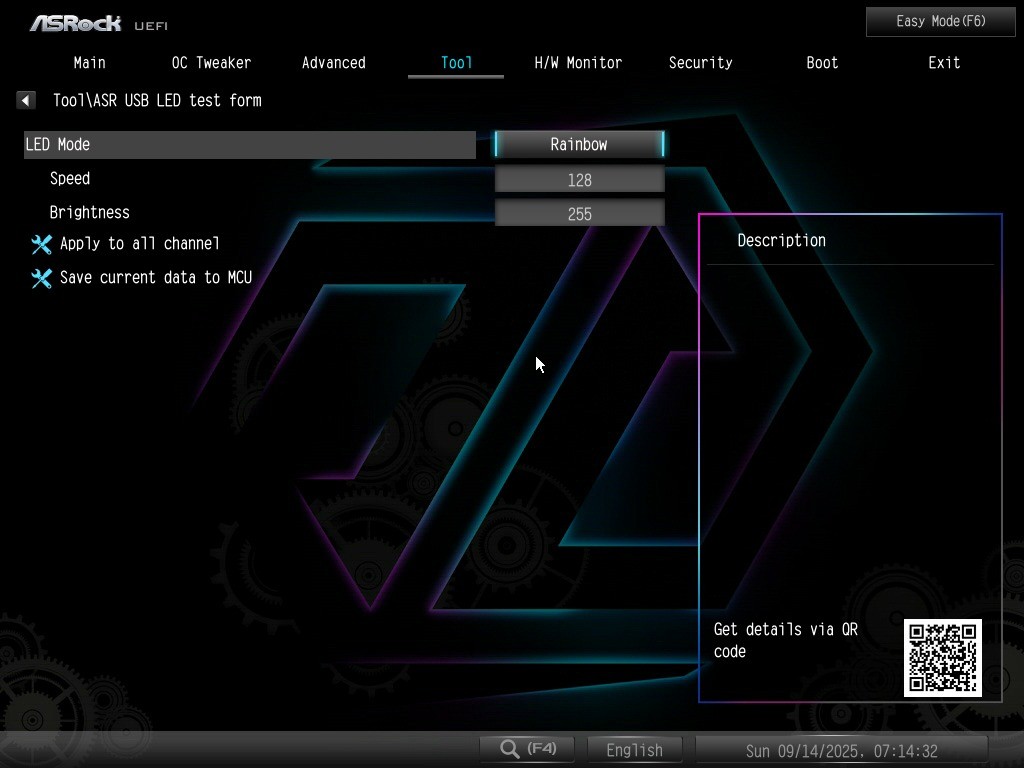Go to the Exit tab
This screenshot has width=1024, height=768.
(944, 63)
